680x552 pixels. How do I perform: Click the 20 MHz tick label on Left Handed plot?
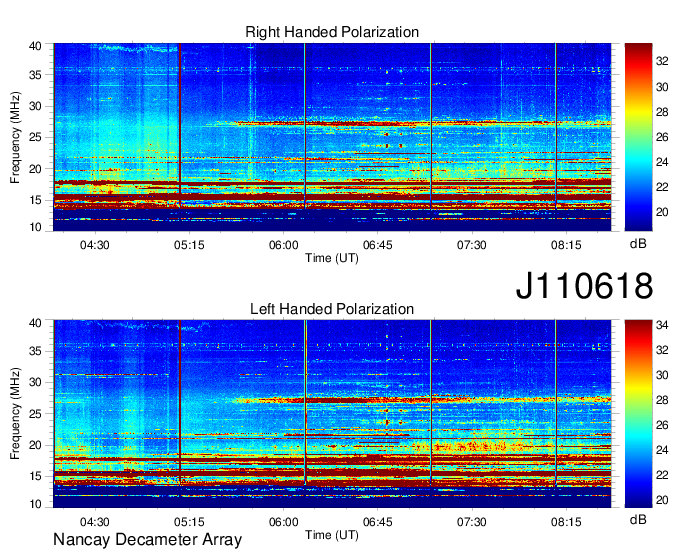pos(36,445)
